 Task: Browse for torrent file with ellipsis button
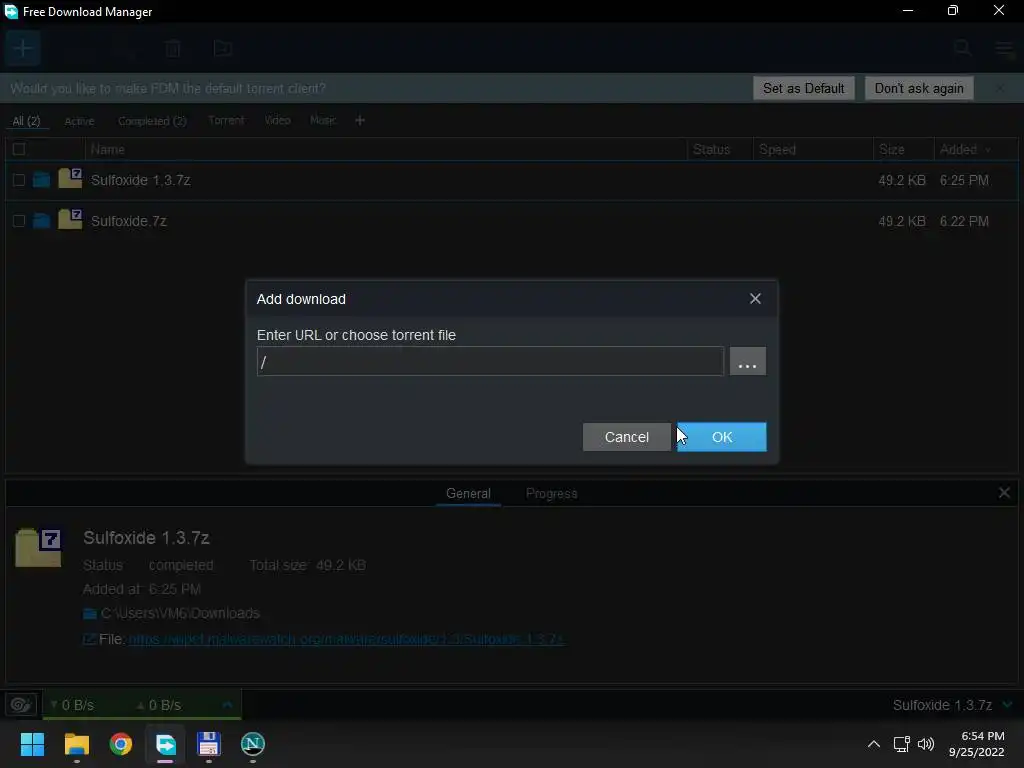(x=747, y=361)
